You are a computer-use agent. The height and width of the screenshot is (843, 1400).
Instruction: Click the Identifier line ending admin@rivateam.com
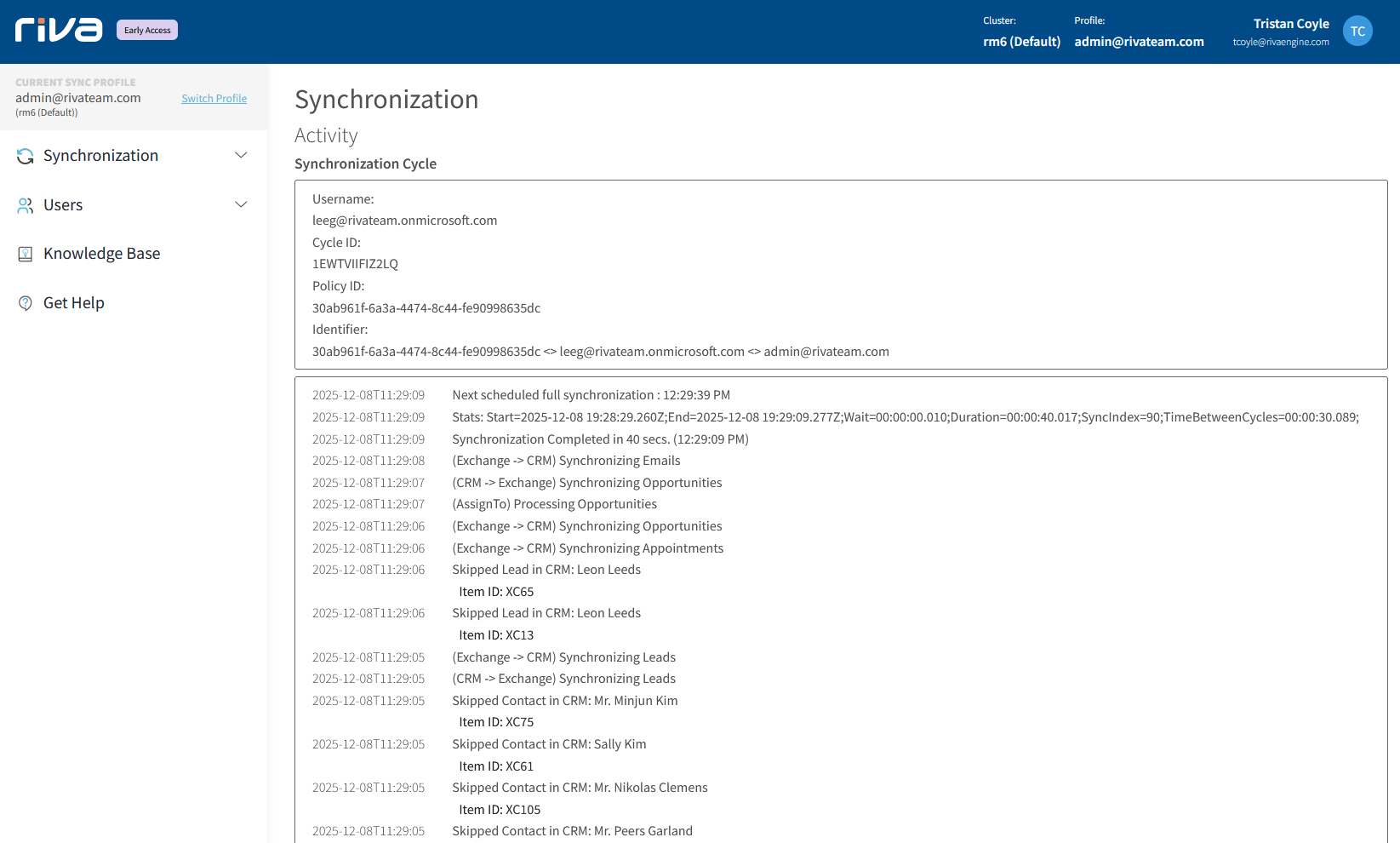(601, 352)
